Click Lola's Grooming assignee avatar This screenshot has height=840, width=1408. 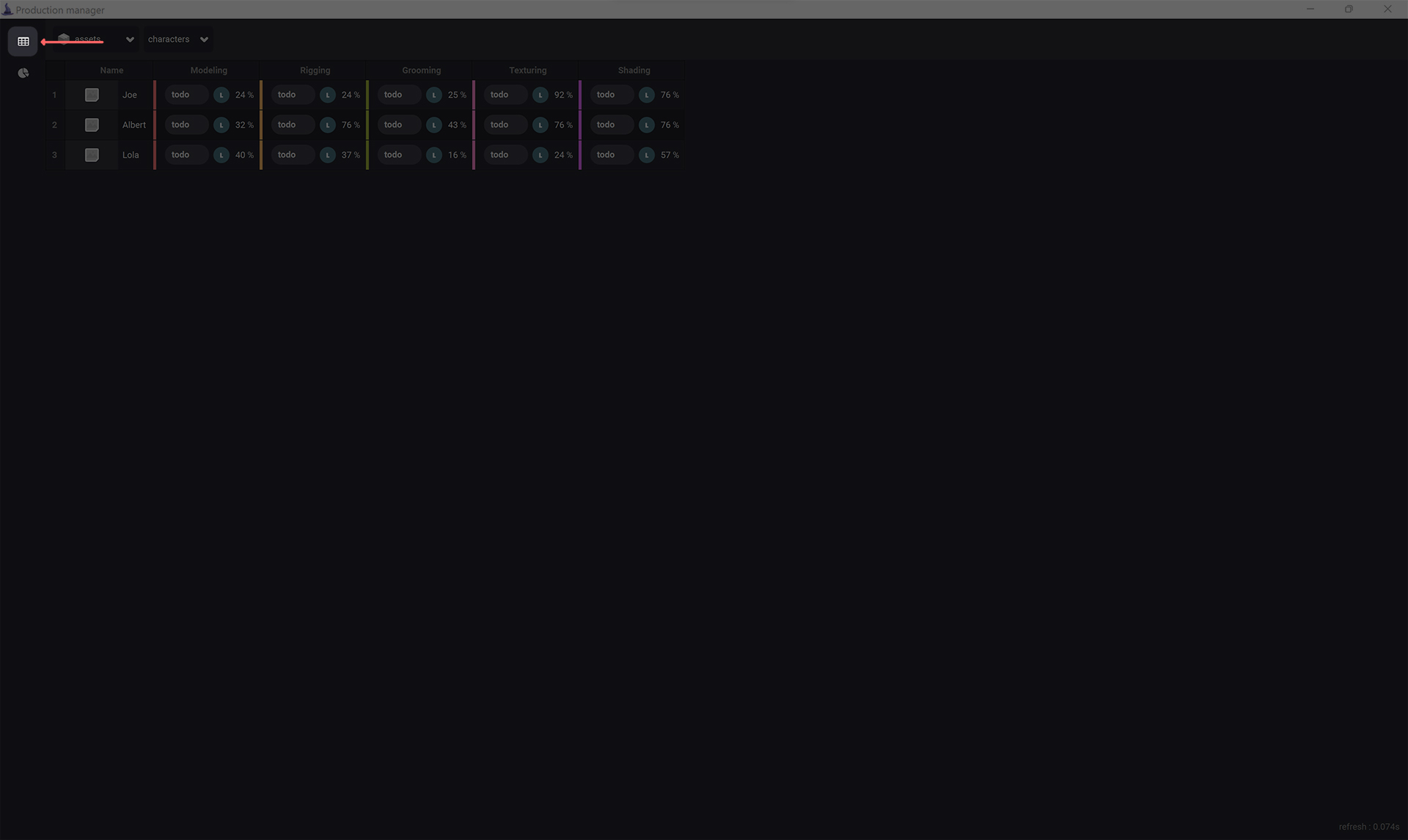[434, 155]
